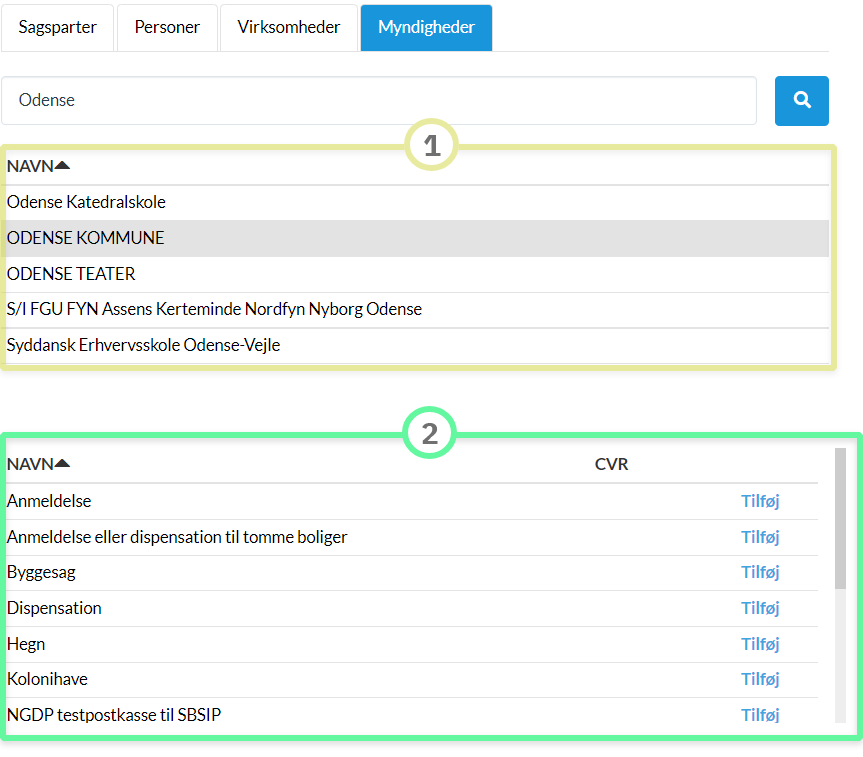Select the Virksomheder tab
This screenshot has width=863, height=757.
click(289, 27)
